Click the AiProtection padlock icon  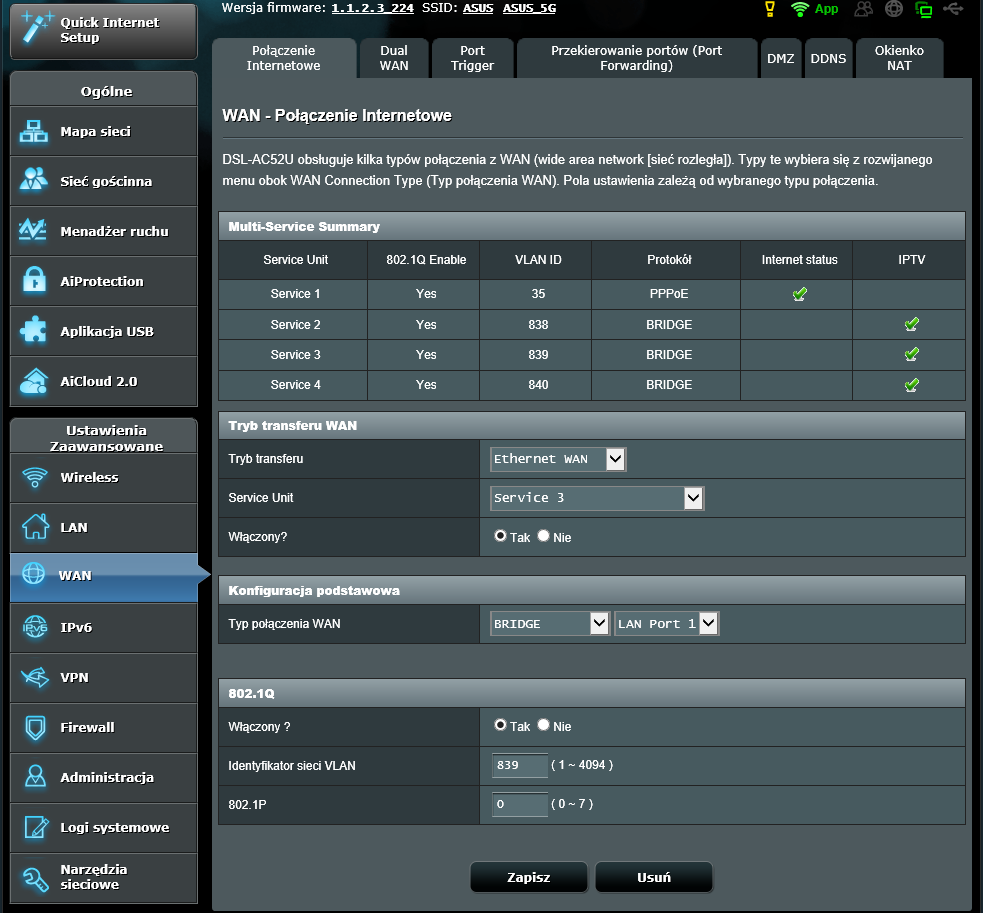click(x=35, y=281)
